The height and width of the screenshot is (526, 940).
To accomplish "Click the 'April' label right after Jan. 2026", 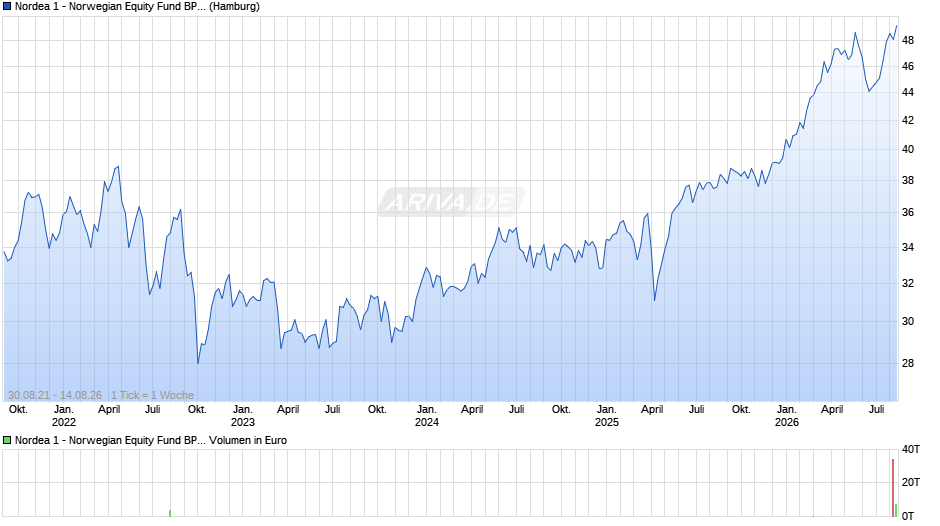I will tap(832, 409).
